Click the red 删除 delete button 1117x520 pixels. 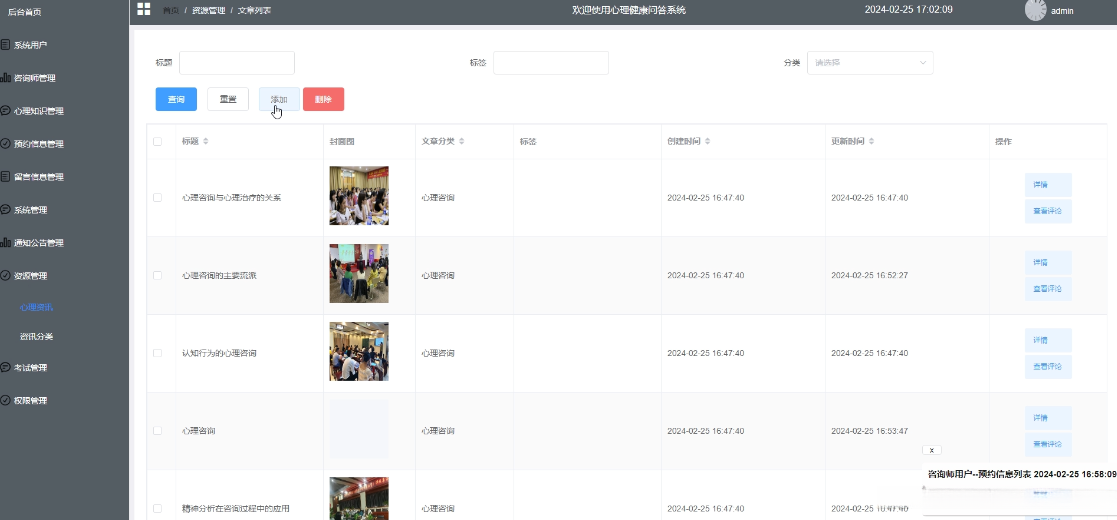point(323,99)
